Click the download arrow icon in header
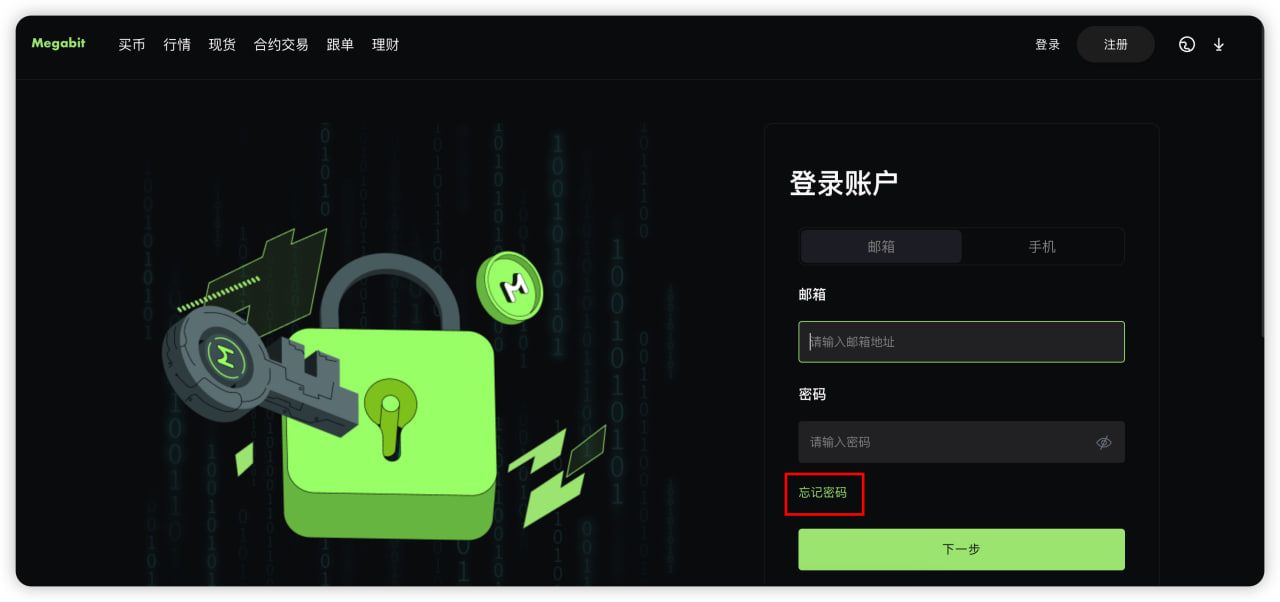 coord(1218,44)
